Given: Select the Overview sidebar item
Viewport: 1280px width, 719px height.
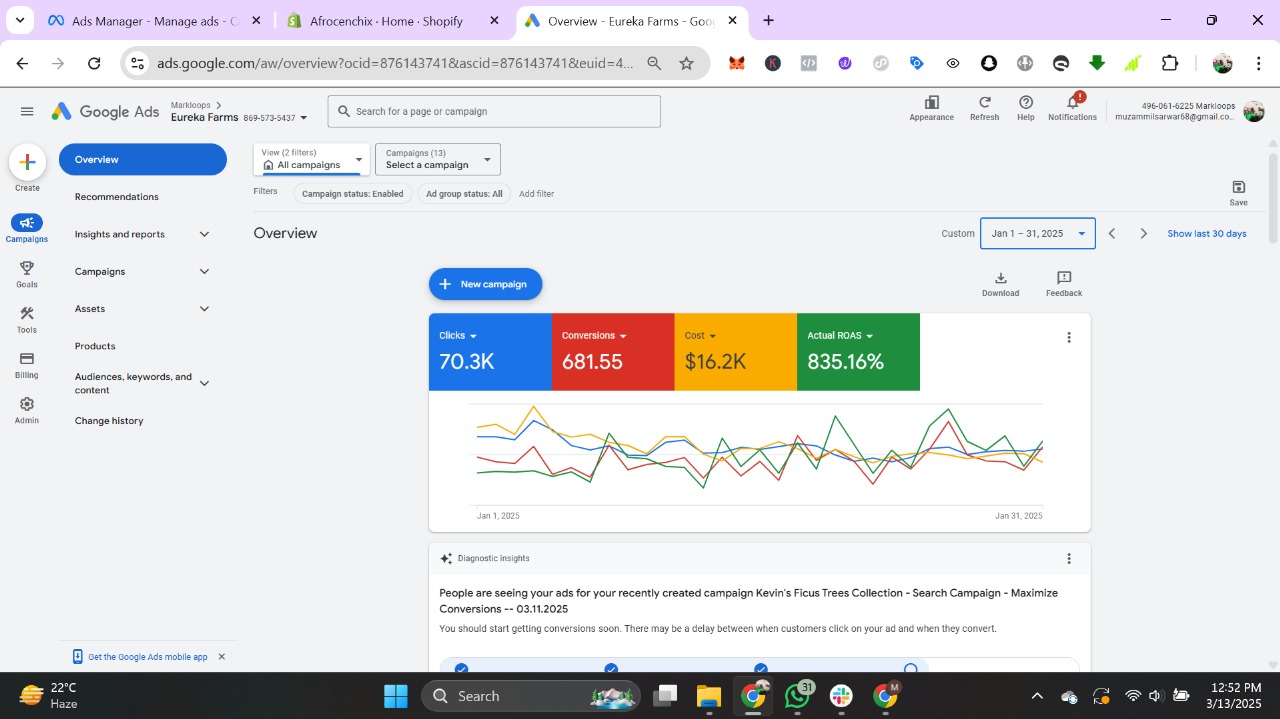Looking at the screenshot, I should (143, 160).
